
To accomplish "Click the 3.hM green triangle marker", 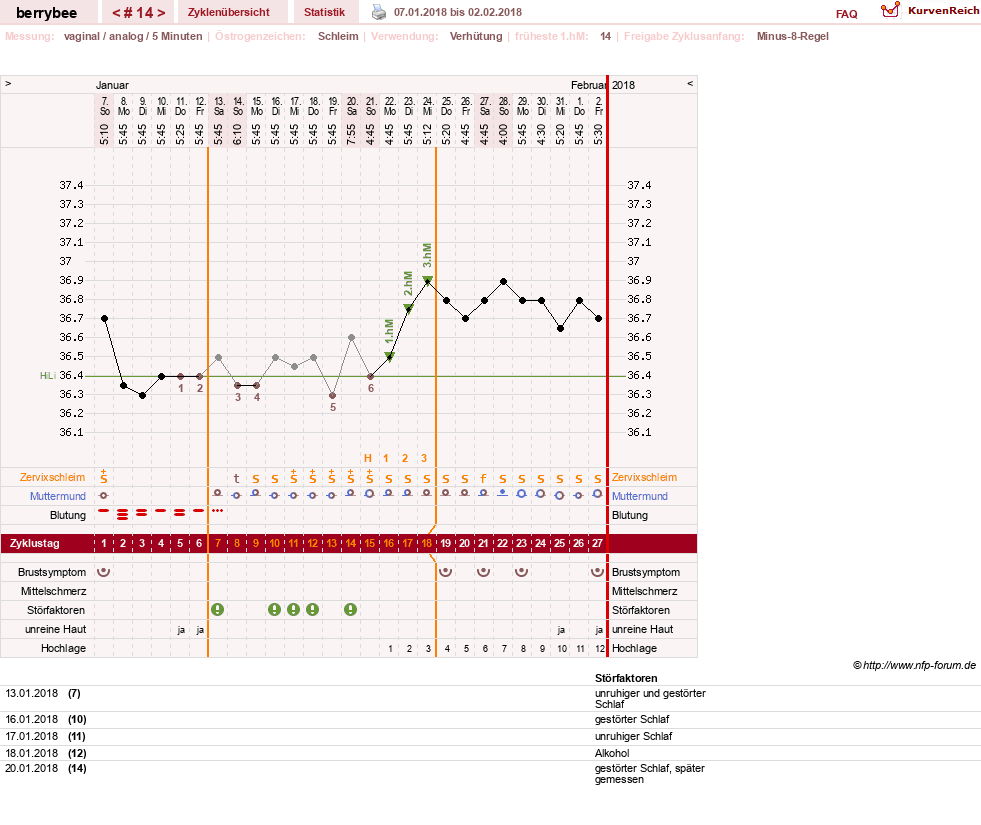I will [427, 280].
